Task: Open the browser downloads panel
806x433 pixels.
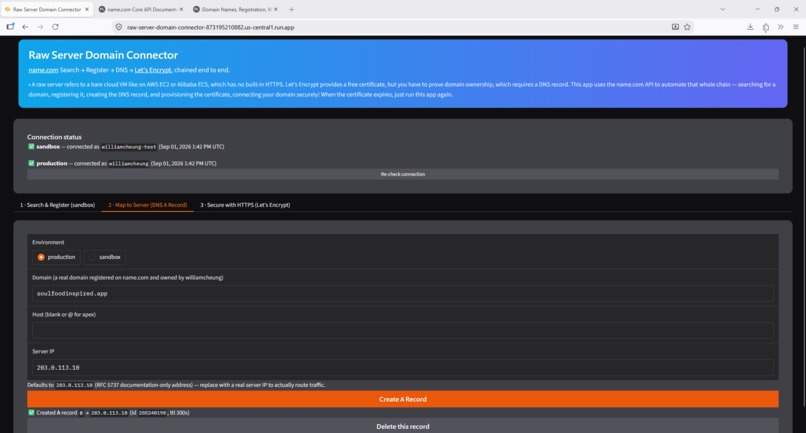Action: point(750,27)
